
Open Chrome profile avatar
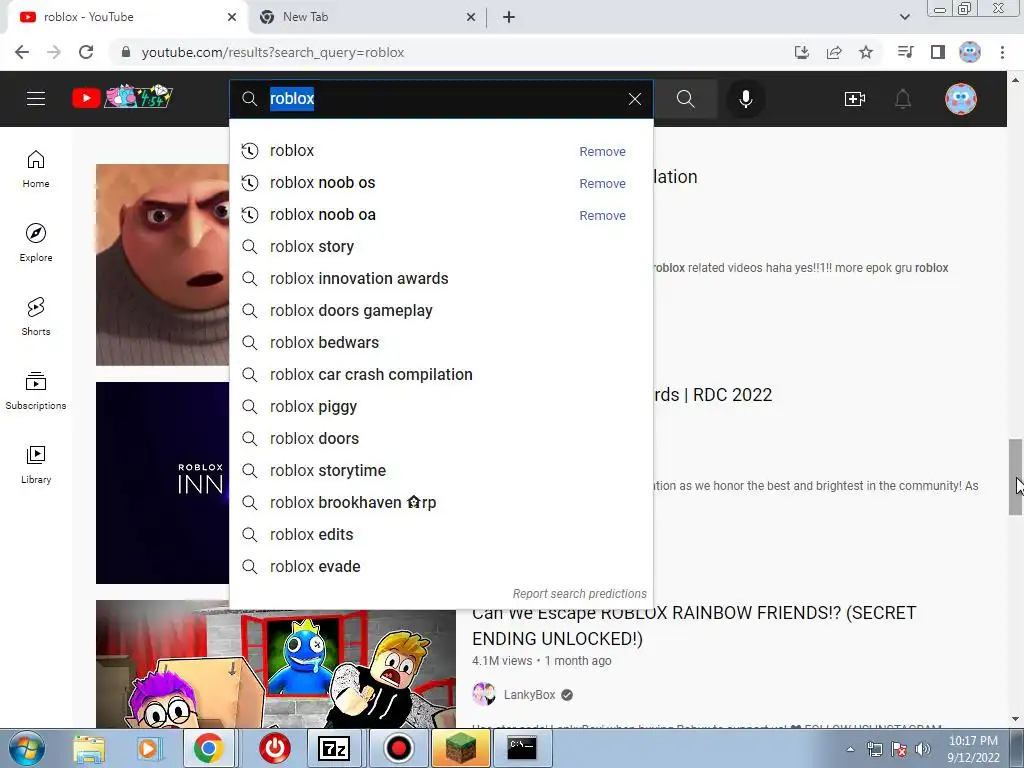pos(970,52)
